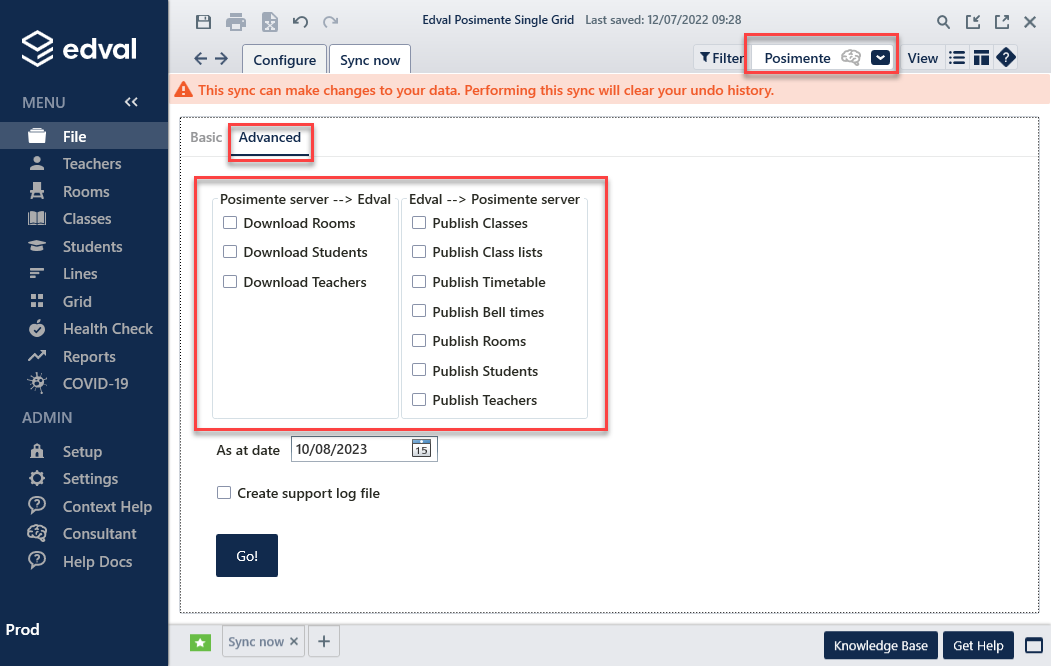Open File in the sidebar
Viewport: 1051px width, 666px height.
pos(84,137)
